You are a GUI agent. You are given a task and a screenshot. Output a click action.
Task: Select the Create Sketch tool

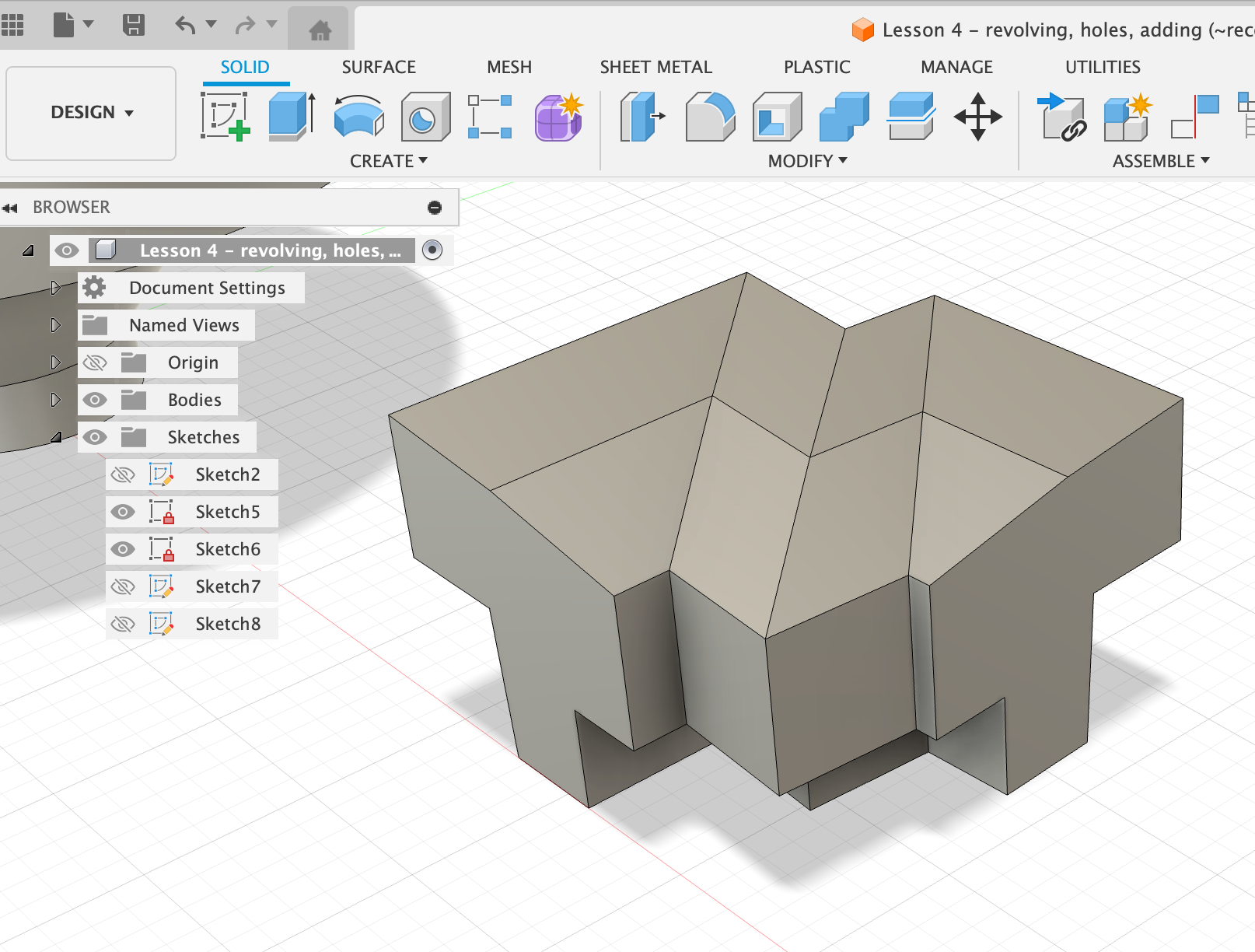(x=225, y=117)
